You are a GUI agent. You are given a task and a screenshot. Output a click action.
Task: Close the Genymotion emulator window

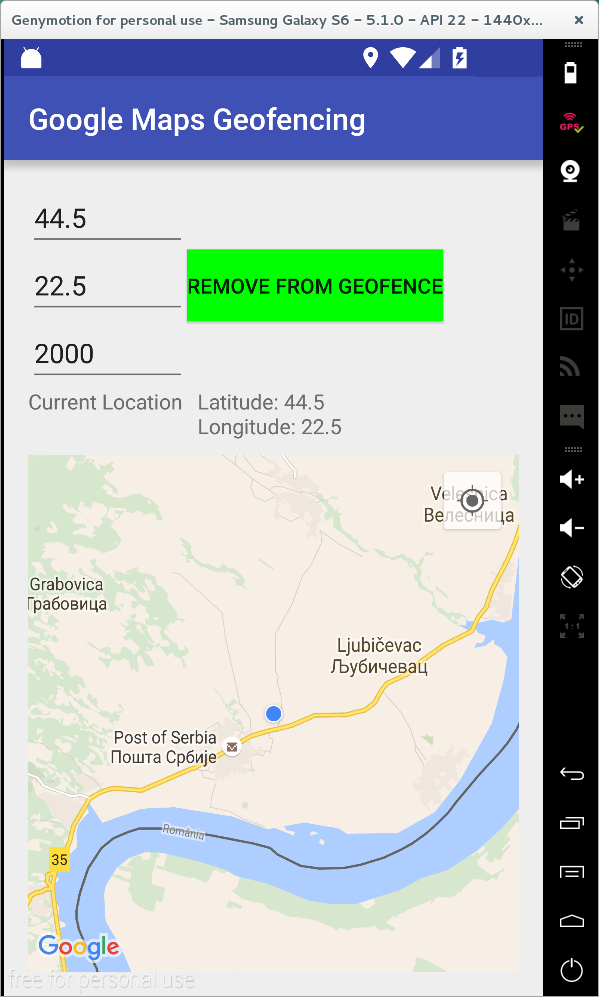[579, 20]
